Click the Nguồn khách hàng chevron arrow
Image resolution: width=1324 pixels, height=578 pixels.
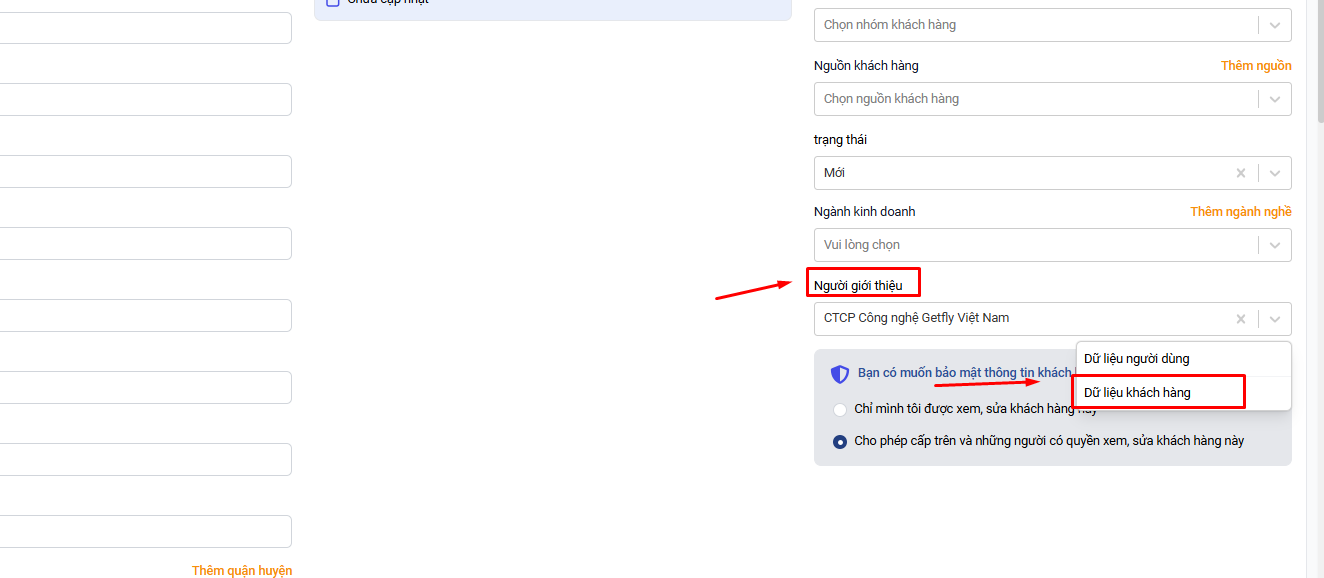[1274, 99]
